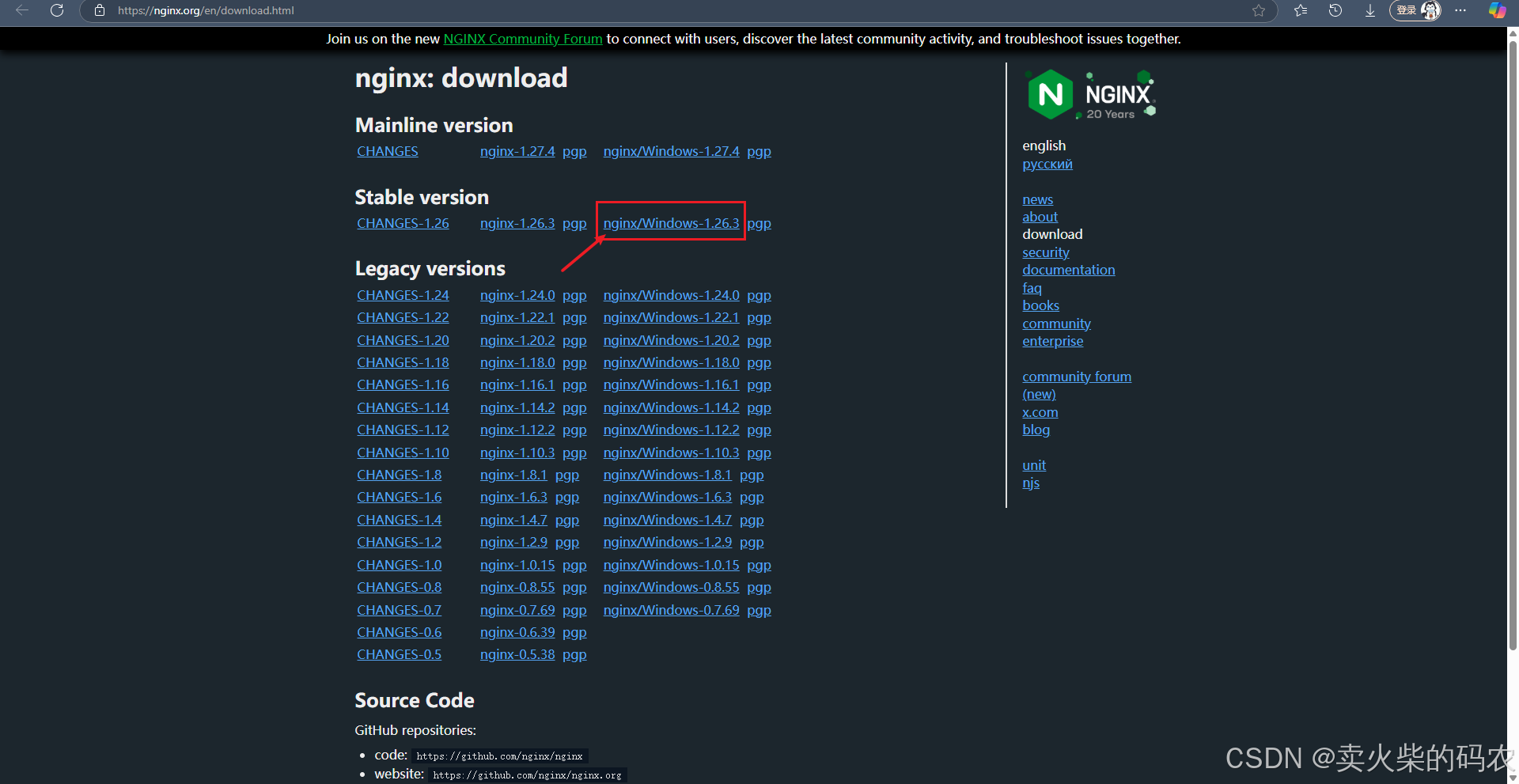Open CHANGES-1.24 link
The width and height of the screenshot is (1519, 784).
click(x=403, y=295)
